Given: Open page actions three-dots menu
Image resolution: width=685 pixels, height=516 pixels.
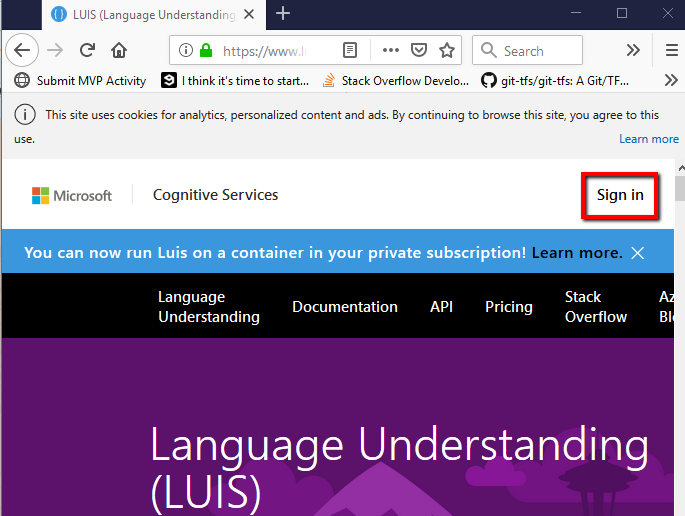Looking at the screenshot, I should pos(391,50).
